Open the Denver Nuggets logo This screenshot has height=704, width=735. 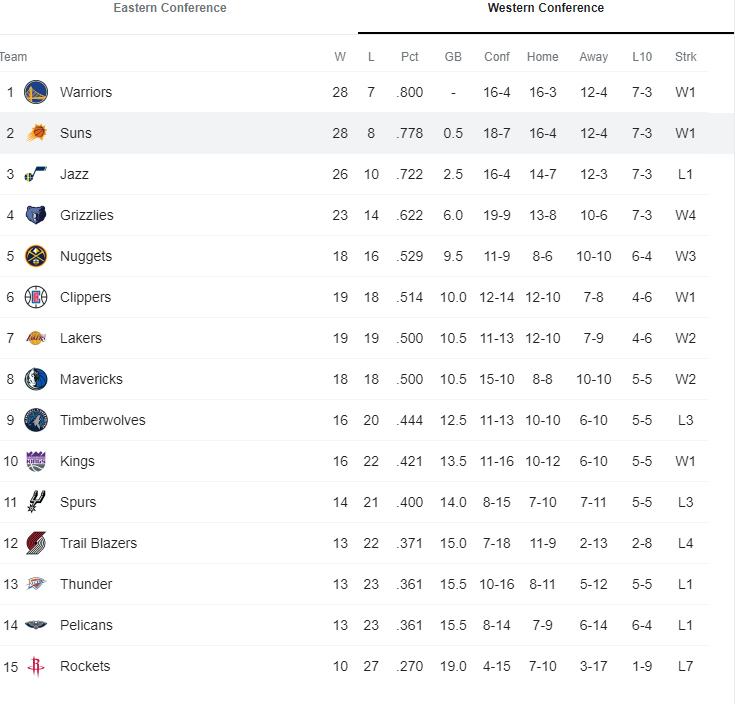36,256
